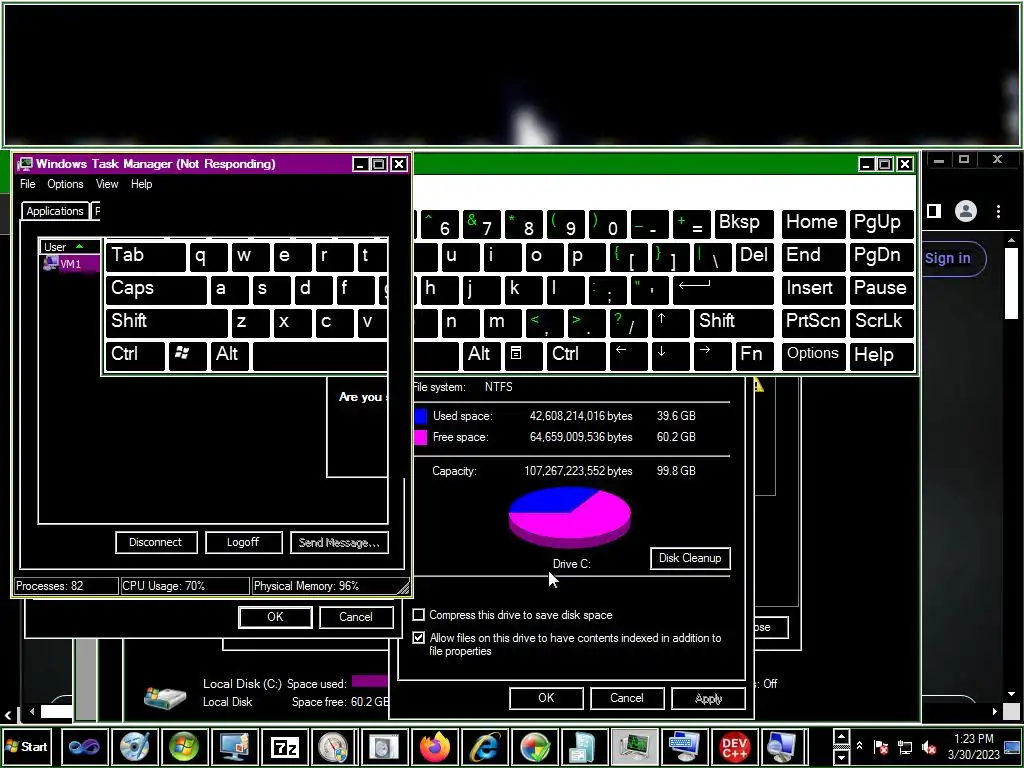Image resolution: width=1024 pixels, height=768 pixels.
Task: Click Chrome's vertical scrollbar down arrow
Action: 1011,694
